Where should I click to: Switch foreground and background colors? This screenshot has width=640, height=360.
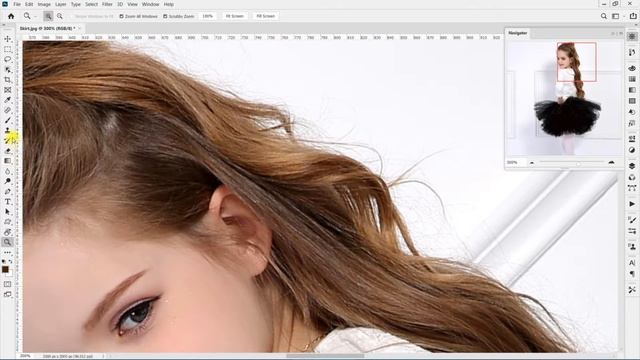(x=10, y=262)
